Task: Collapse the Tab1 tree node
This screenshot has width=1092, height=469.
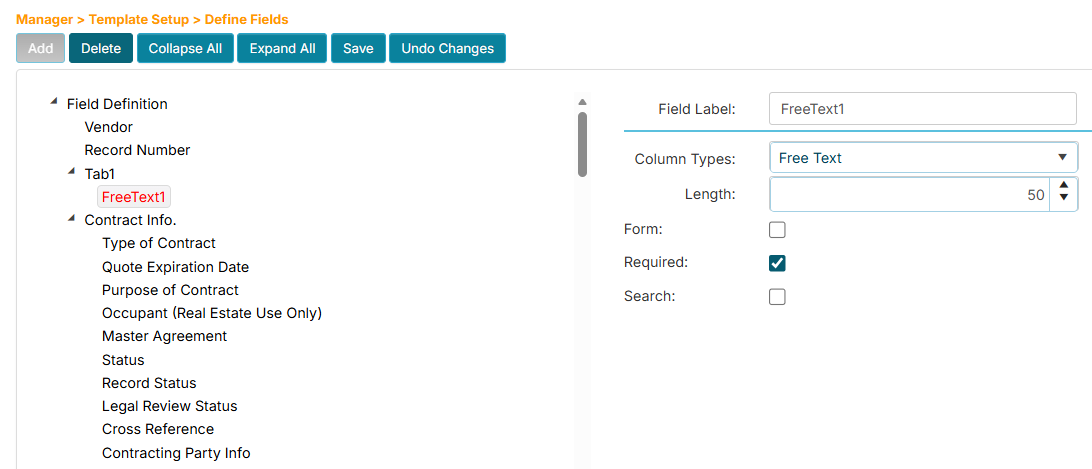Action: (71, 171)
